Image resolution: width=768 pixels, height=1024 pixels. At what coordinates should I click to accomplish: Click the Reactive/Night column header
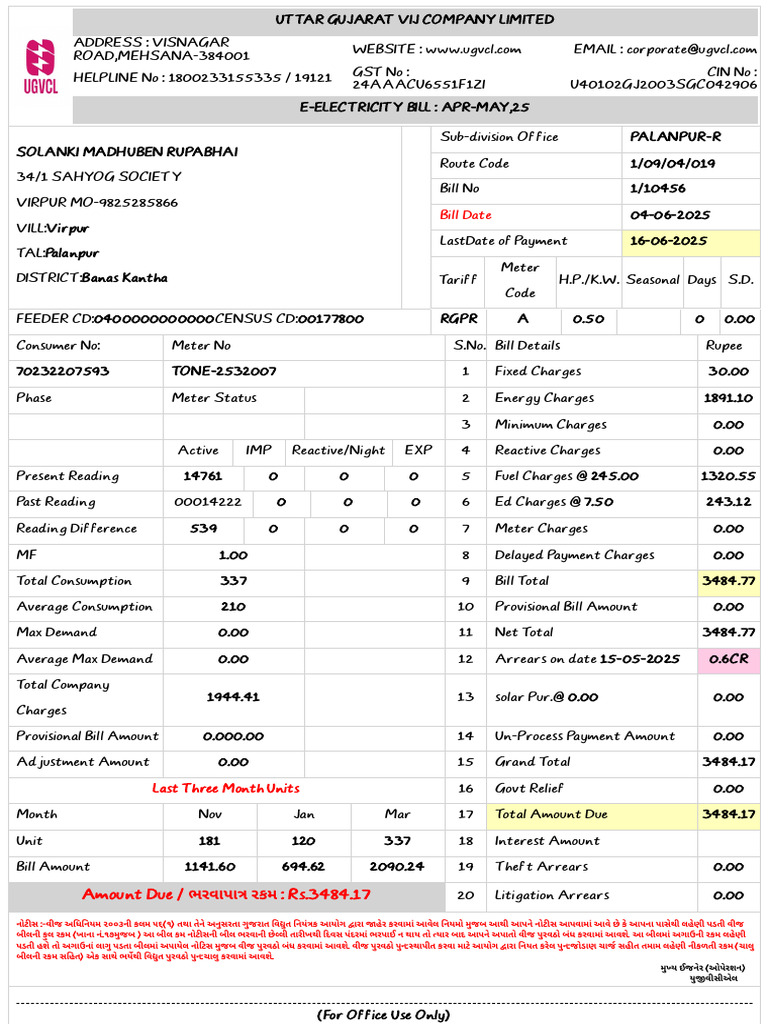coord(338,451)
